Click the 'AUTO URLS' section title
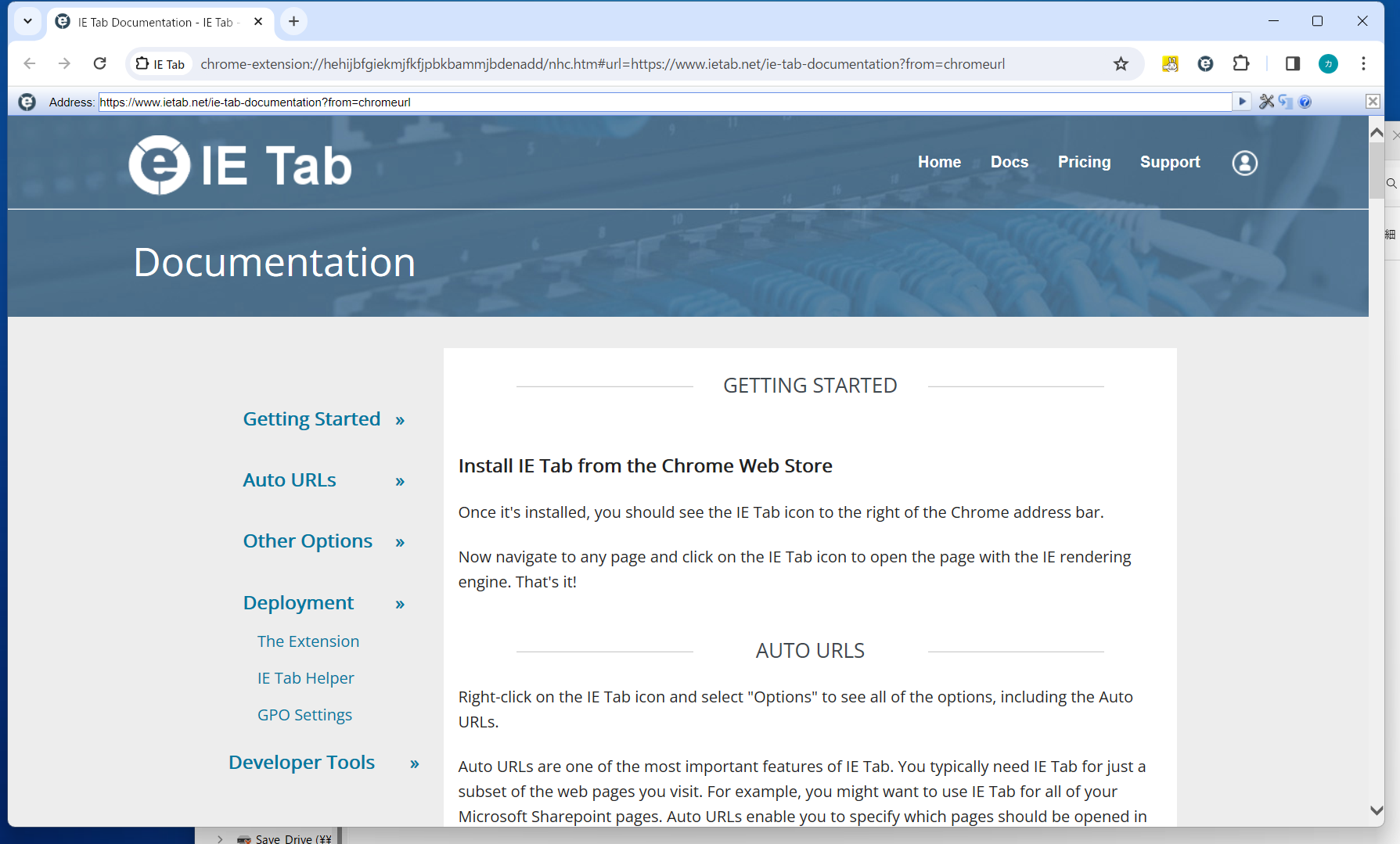Viewport: 1400px width, 844px height. coord(810,651)
